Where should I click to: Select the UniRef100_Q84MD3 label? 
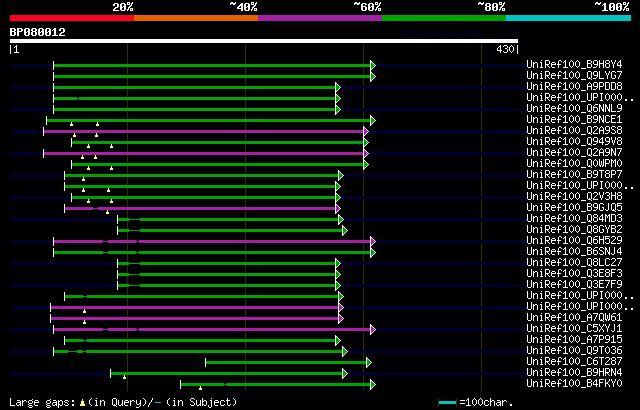pos(574,219)
